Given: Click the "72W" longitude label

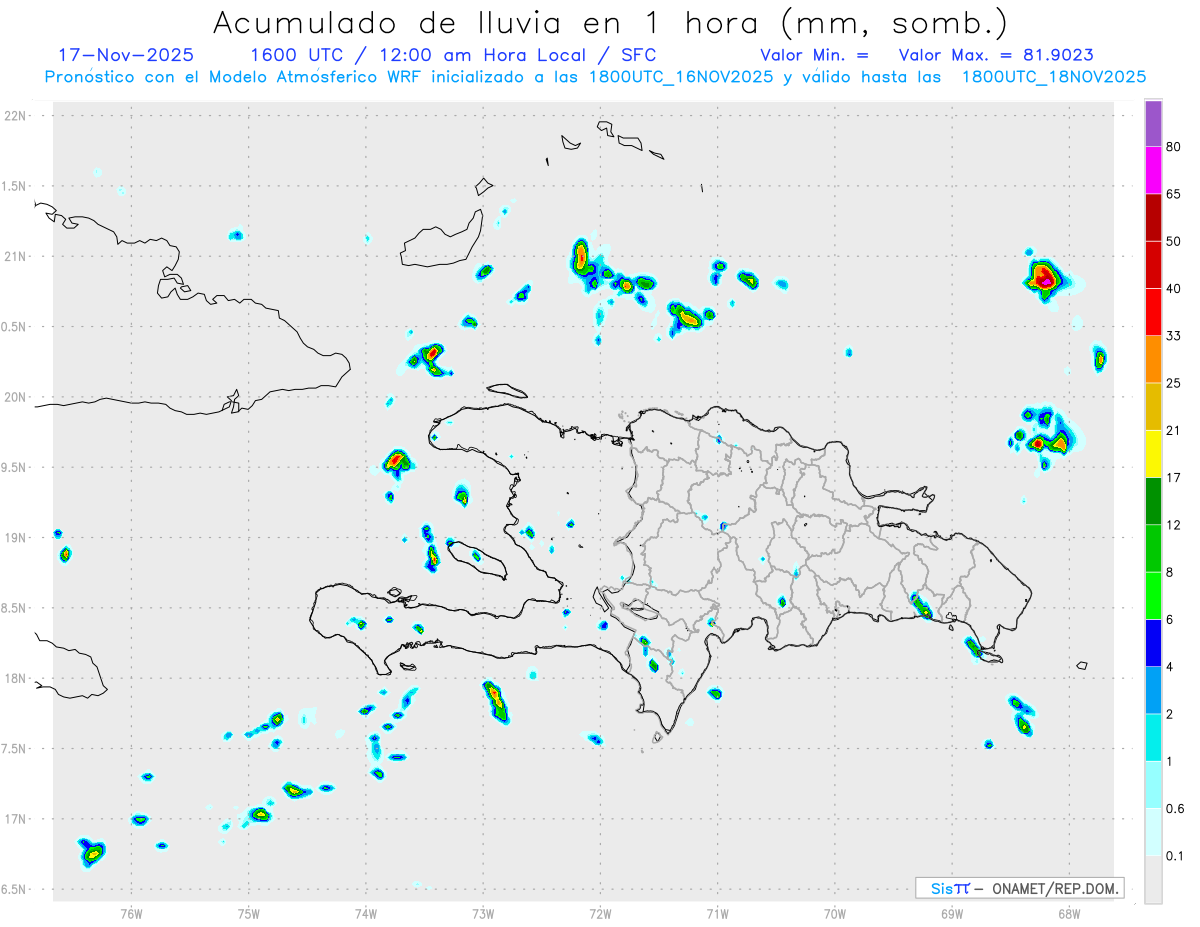Looking at the screenshot, I should pos(600,913).
